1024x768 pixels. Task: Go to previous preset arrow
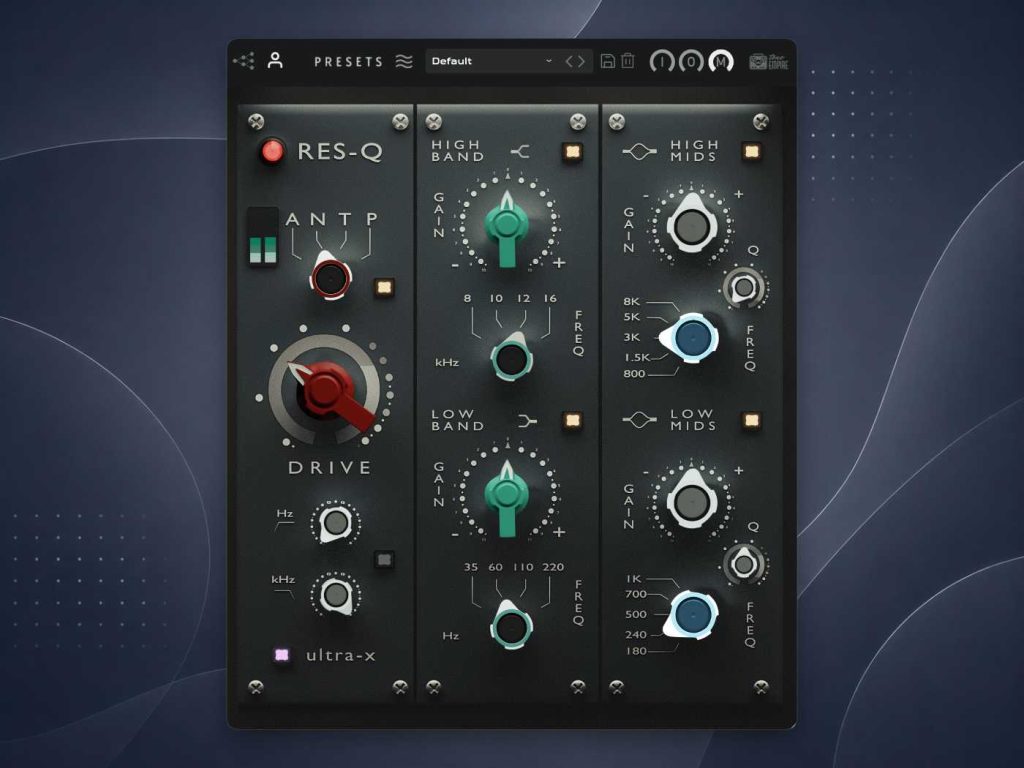(x=569, y=61)
